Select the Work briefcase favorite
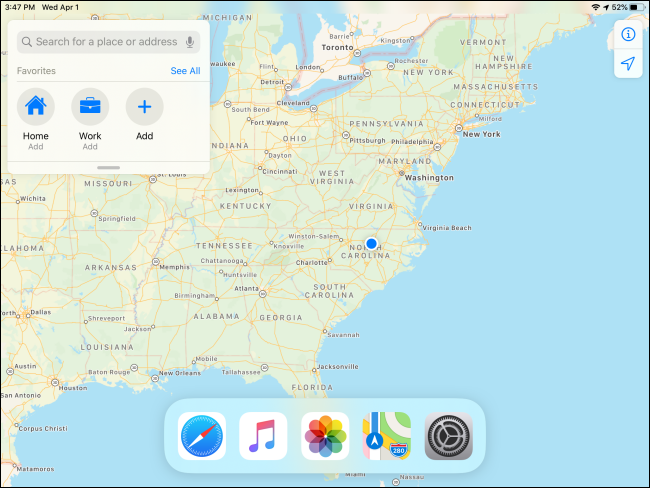The width and height of the screenshot is (650, 488). click(90, 107)
